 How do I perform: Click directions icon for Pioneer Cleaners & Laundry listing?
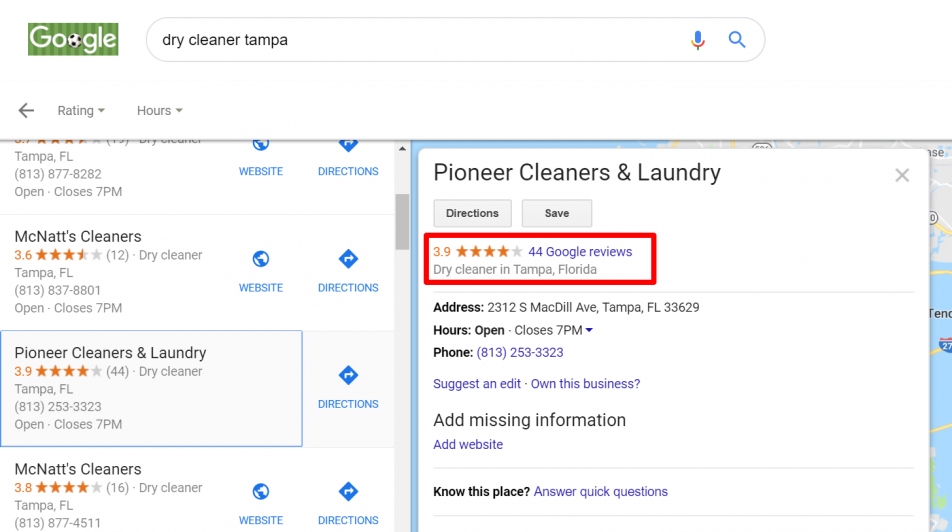[x=348, y=375]
